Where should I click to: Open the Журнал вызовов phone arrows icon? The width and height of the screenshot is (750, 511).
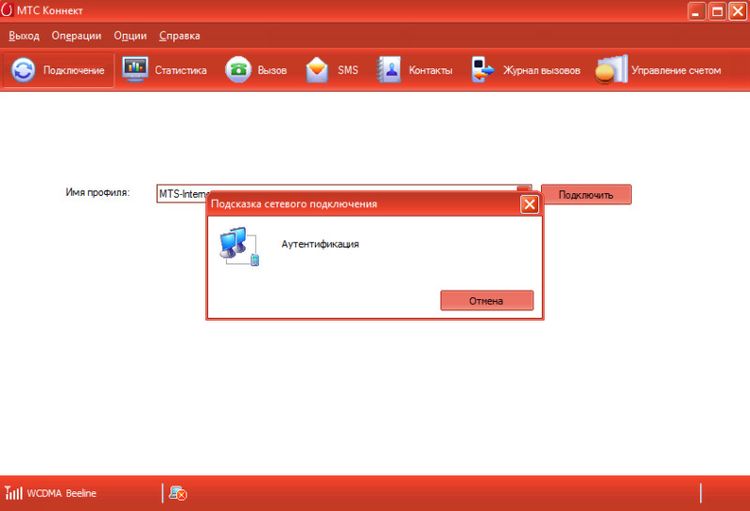tap(482, 70)
